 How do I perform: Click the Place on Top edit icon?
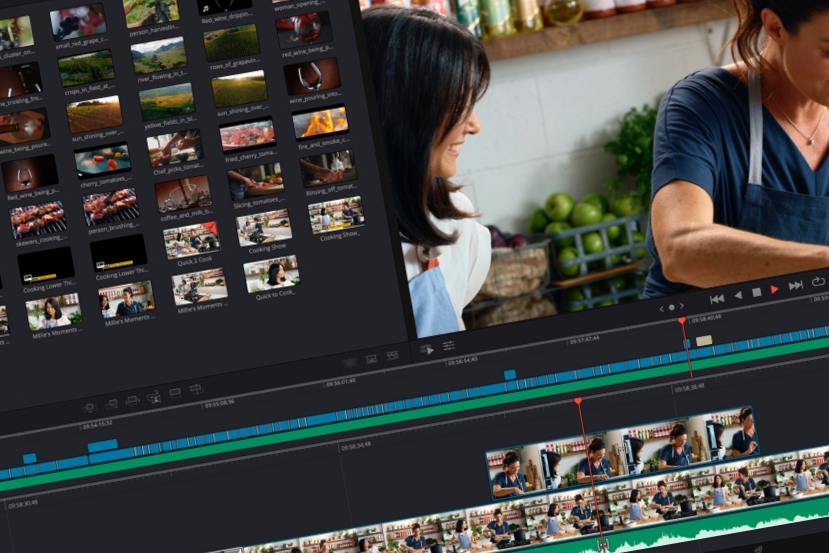pyautogui.click(x=175, y=393)
